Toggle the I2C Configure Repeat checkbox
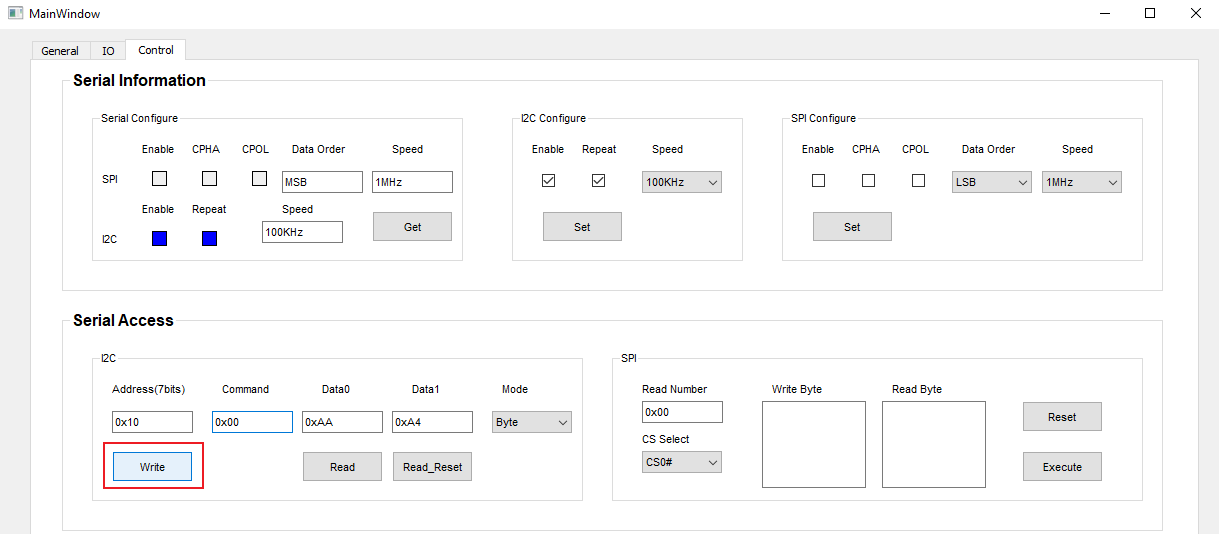This screenshot has height=534, width=1219. click(598, 181)
